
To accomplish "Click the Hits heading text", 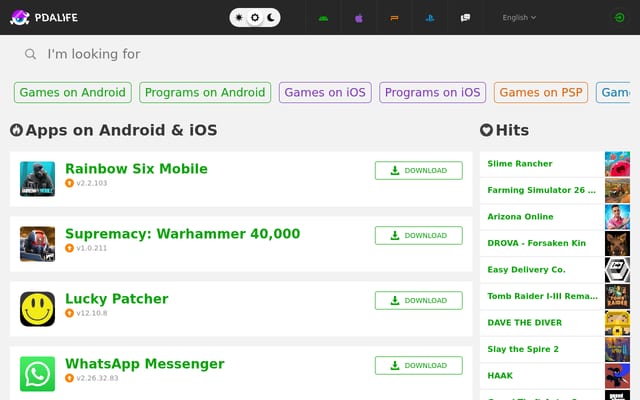I will [x=512, y=130].
